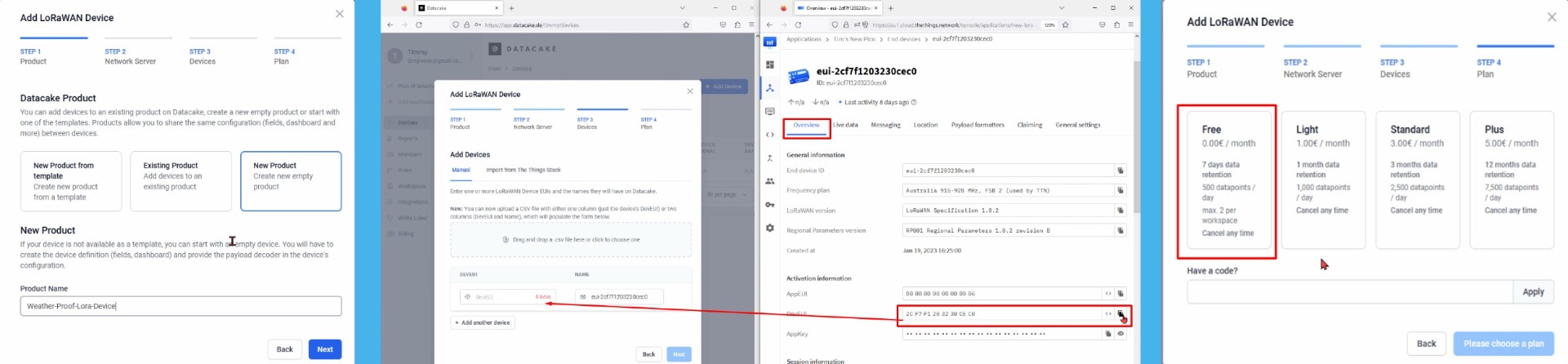Focus the Have a code input field
Screen dimensions: 1568x364
coord(1349,292)
